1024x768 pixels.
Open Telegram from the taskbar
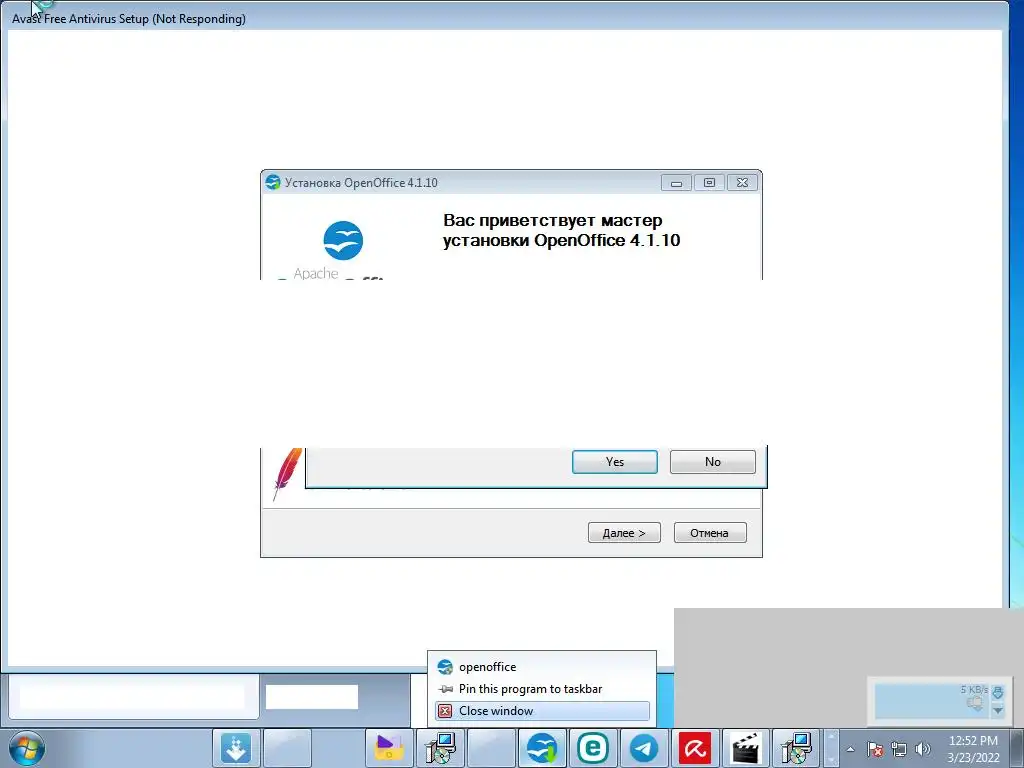pos(644,748)
